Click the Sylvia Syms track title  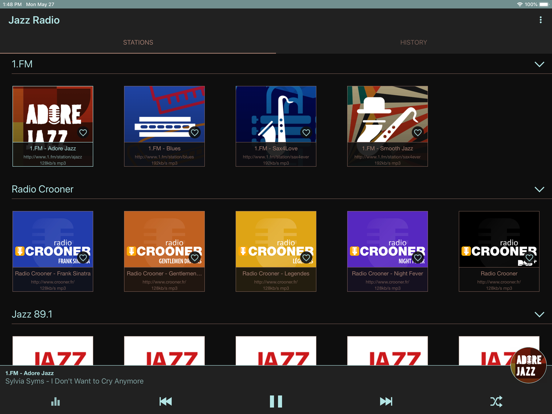[74, 381]
